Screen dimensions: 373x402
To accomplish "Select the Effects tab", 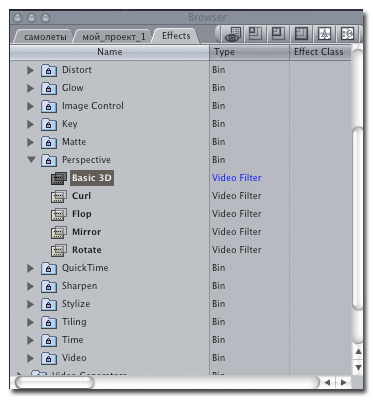I will click(x=176, y=36).
